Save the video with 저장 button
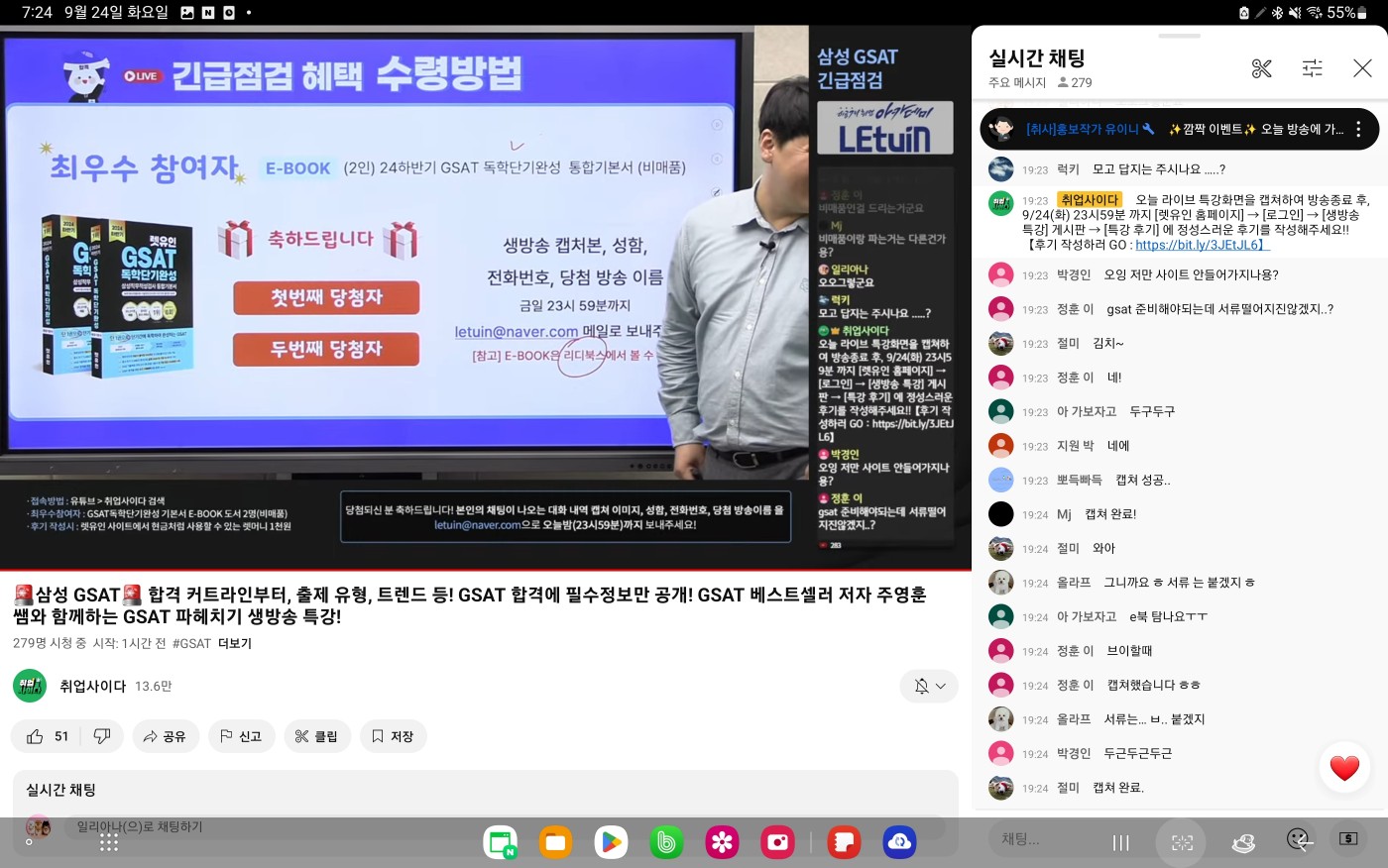Image resolution: width=1388 pixels, height=868 pixels. pos(393,736)
